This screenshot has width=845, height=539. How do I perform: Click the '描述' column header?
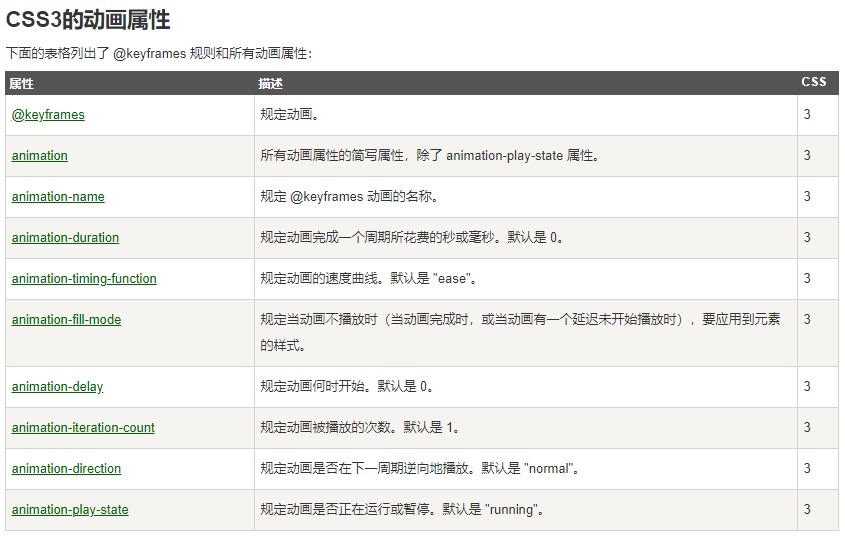271,84
